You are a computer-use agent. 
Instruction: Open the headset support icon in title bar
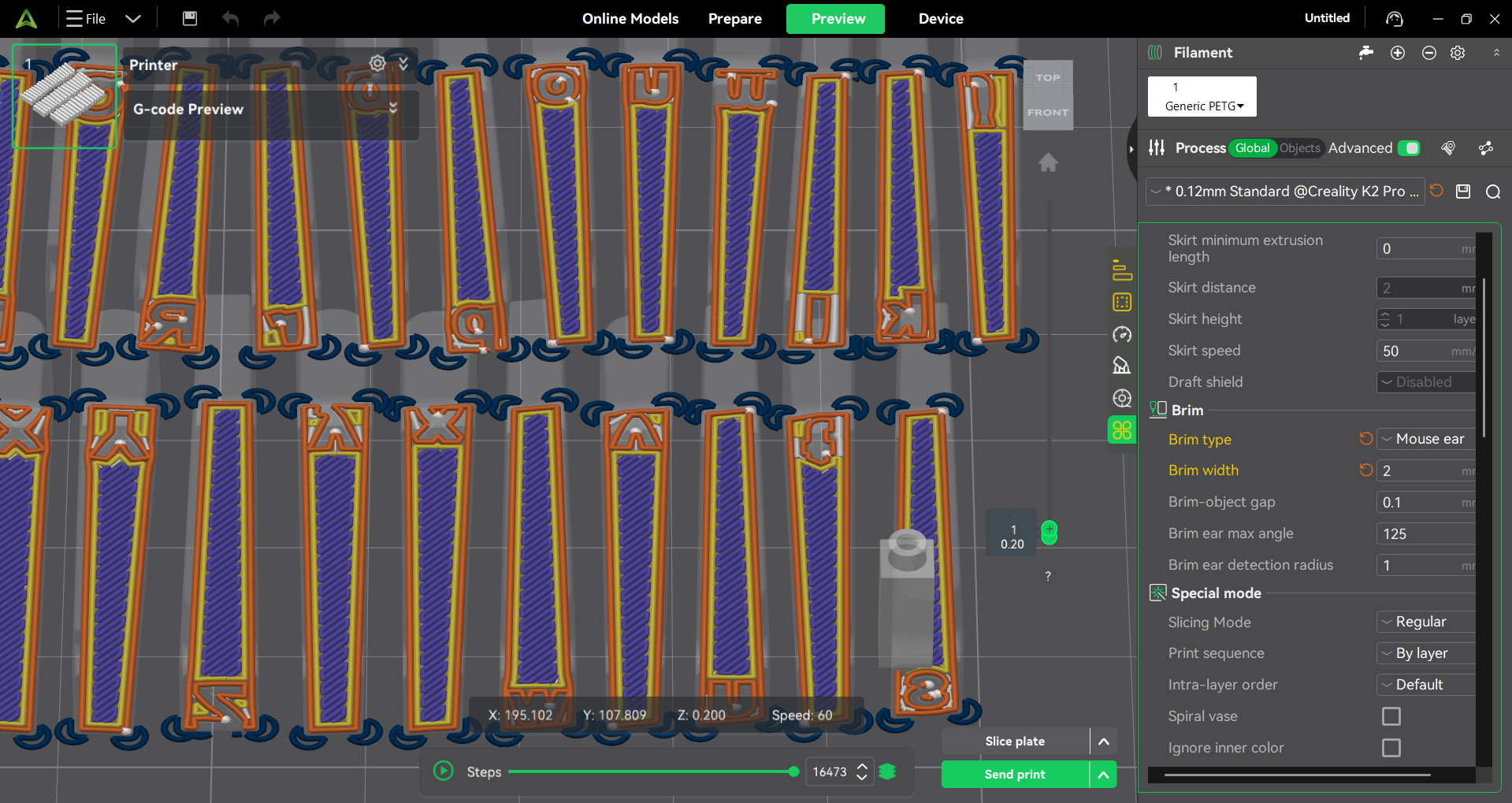click(x=1395, y=18)
